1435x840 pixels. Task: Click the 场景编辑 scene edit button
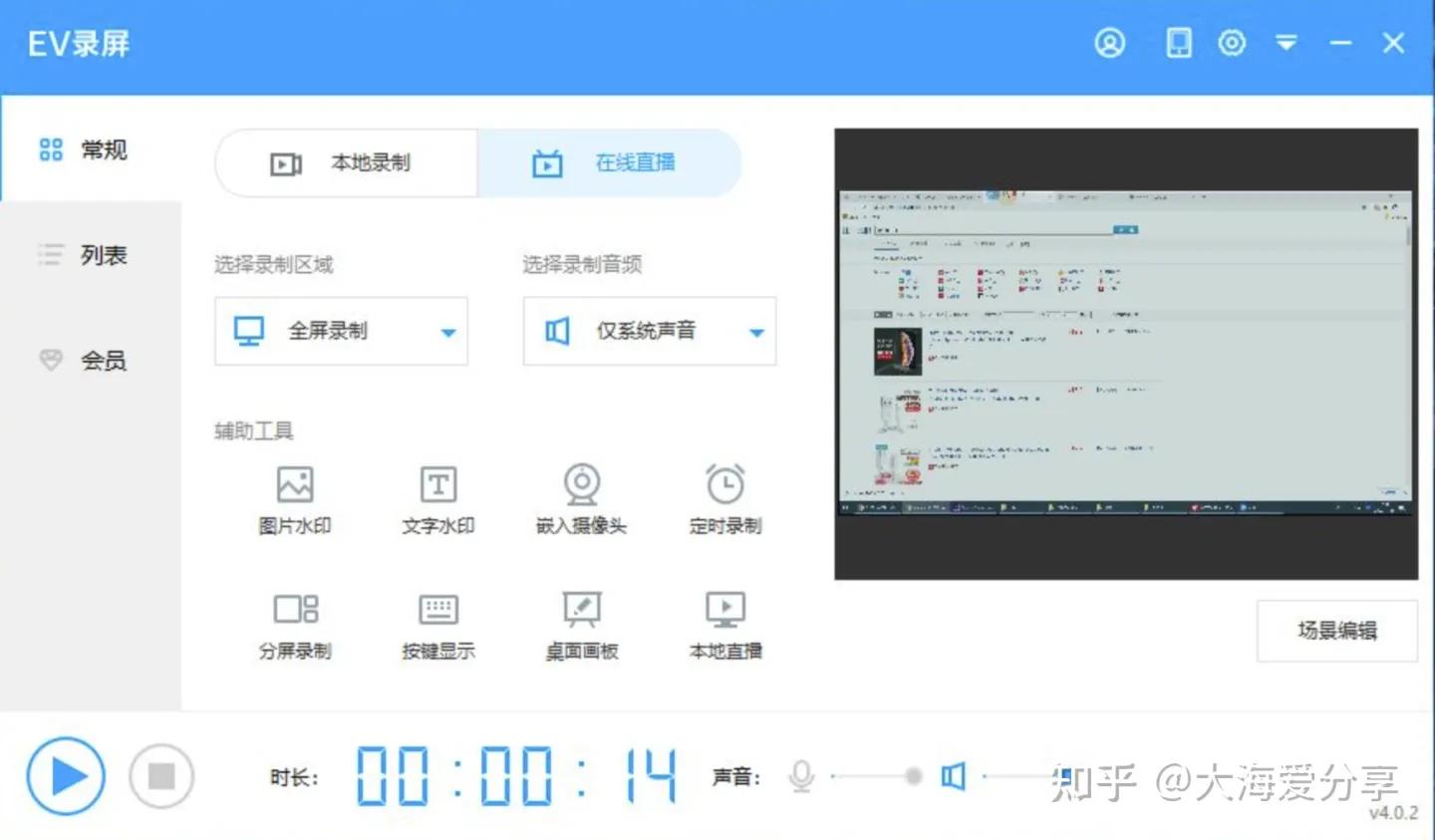pos(1336,631)
